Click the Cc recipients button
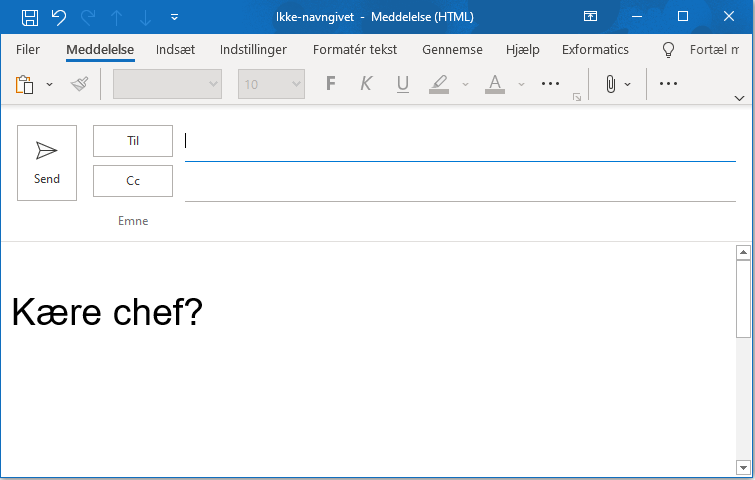Viewport: 755px width, 480px height. [133, 181]
